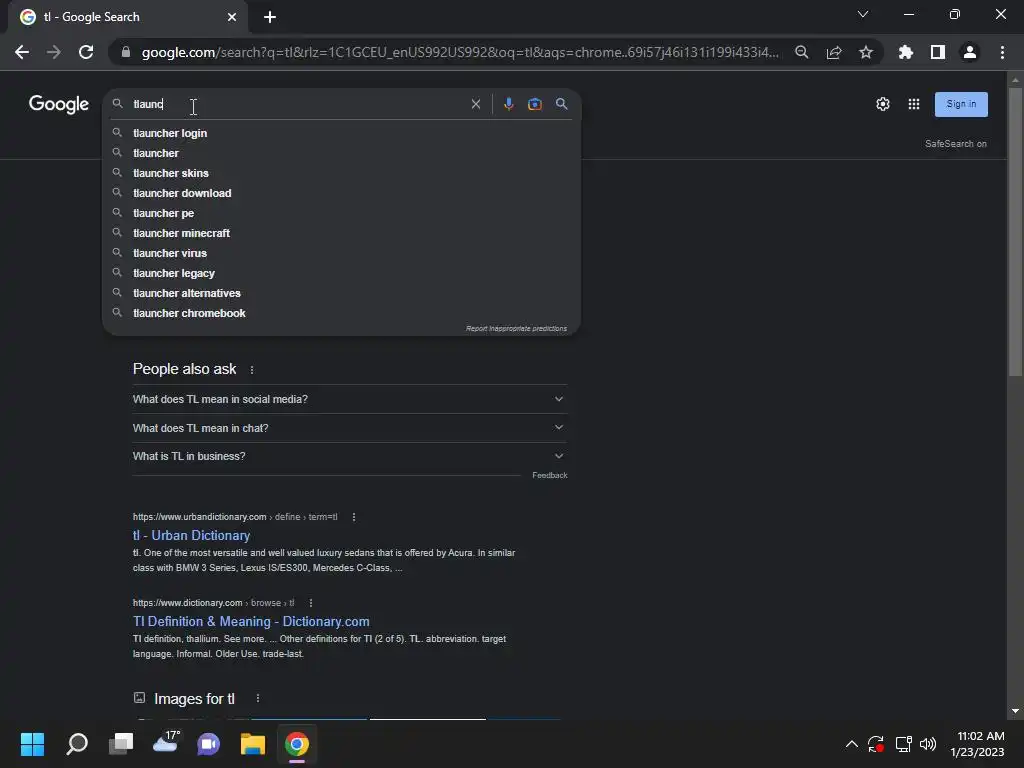This screenshot has width=1024, height=768.
Task: Open the Dictionary.com result options menu
Action: tap(311, 603)
